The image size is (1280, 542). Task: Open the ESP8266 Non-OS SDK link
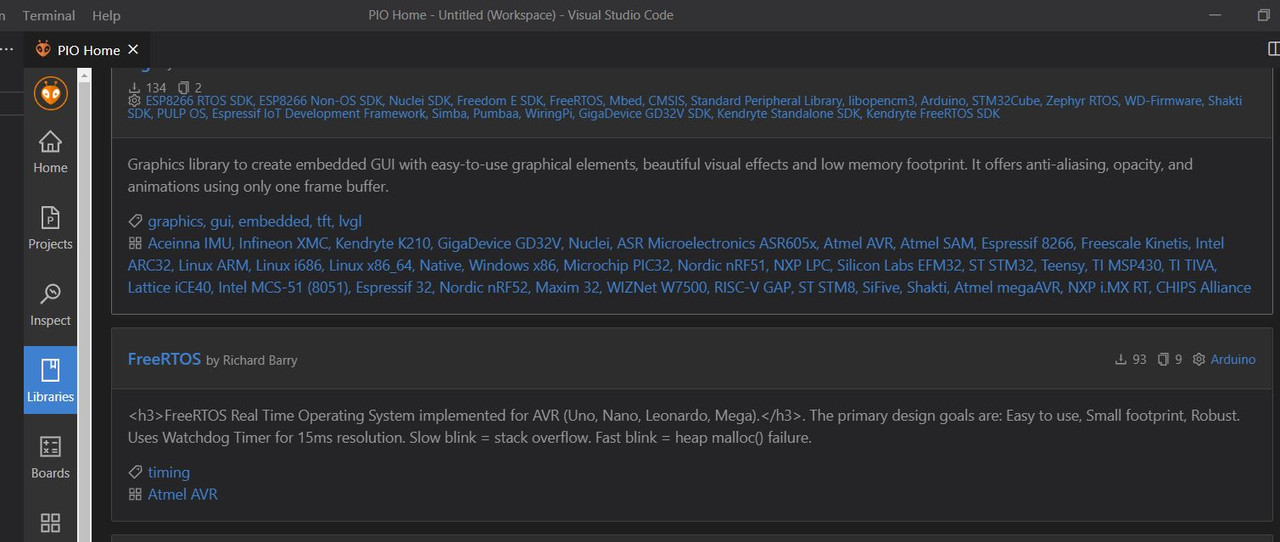[321, 101]
